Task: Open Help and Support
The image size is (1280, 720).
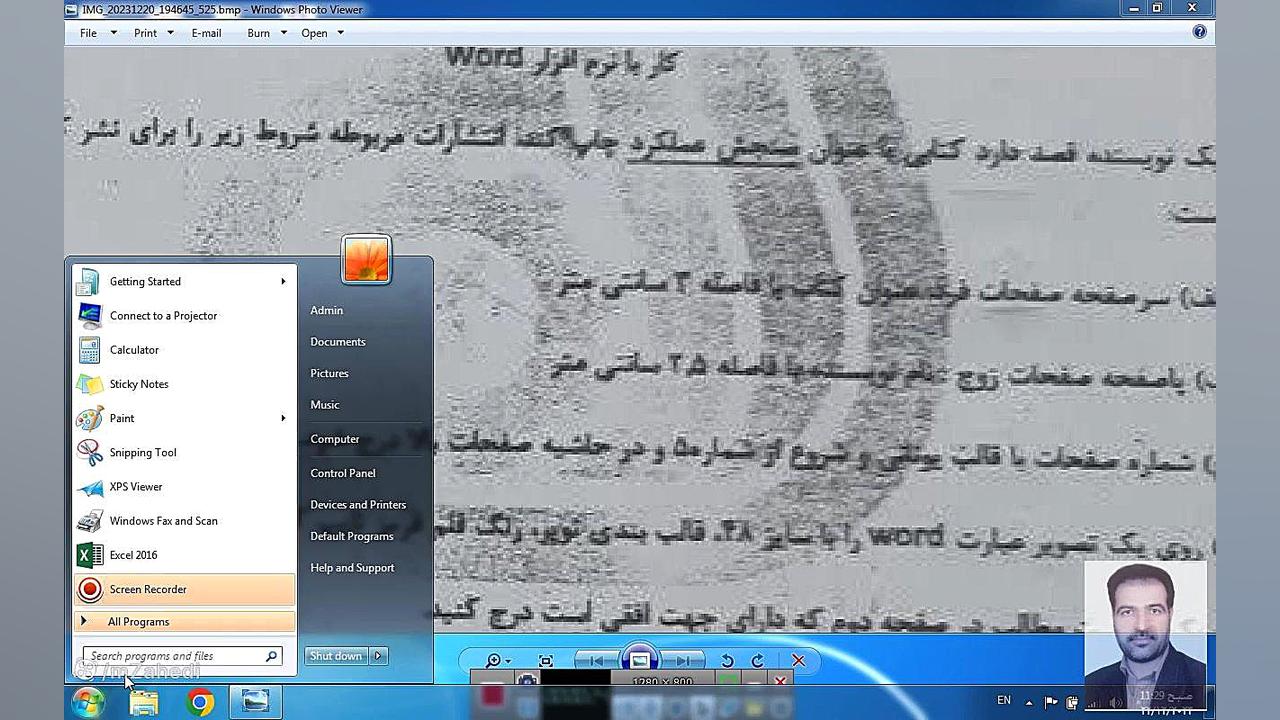Action: click(x=352, y=568)
